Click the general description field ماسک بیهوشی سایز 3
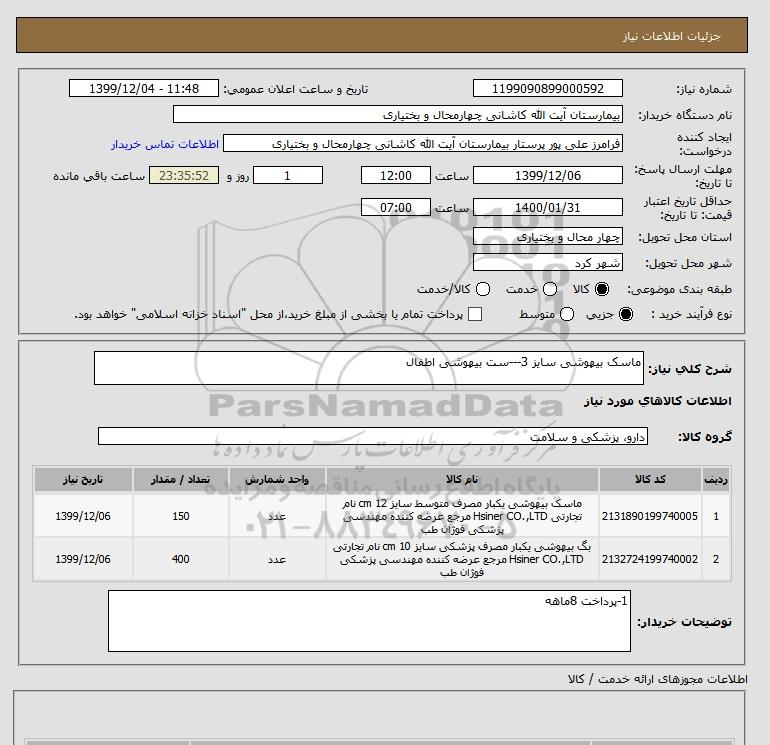This screenshot has height=745, width=770. 369,368
